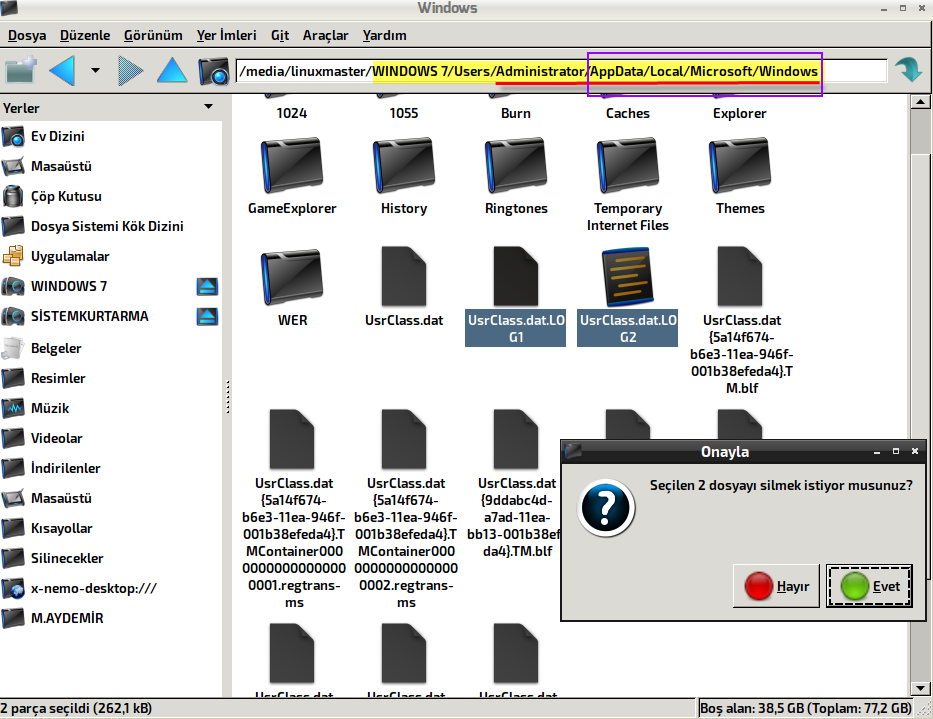Expand the Yerler side panel dropdown
This screenshot has height=719, width=933.
coord(208,107)
